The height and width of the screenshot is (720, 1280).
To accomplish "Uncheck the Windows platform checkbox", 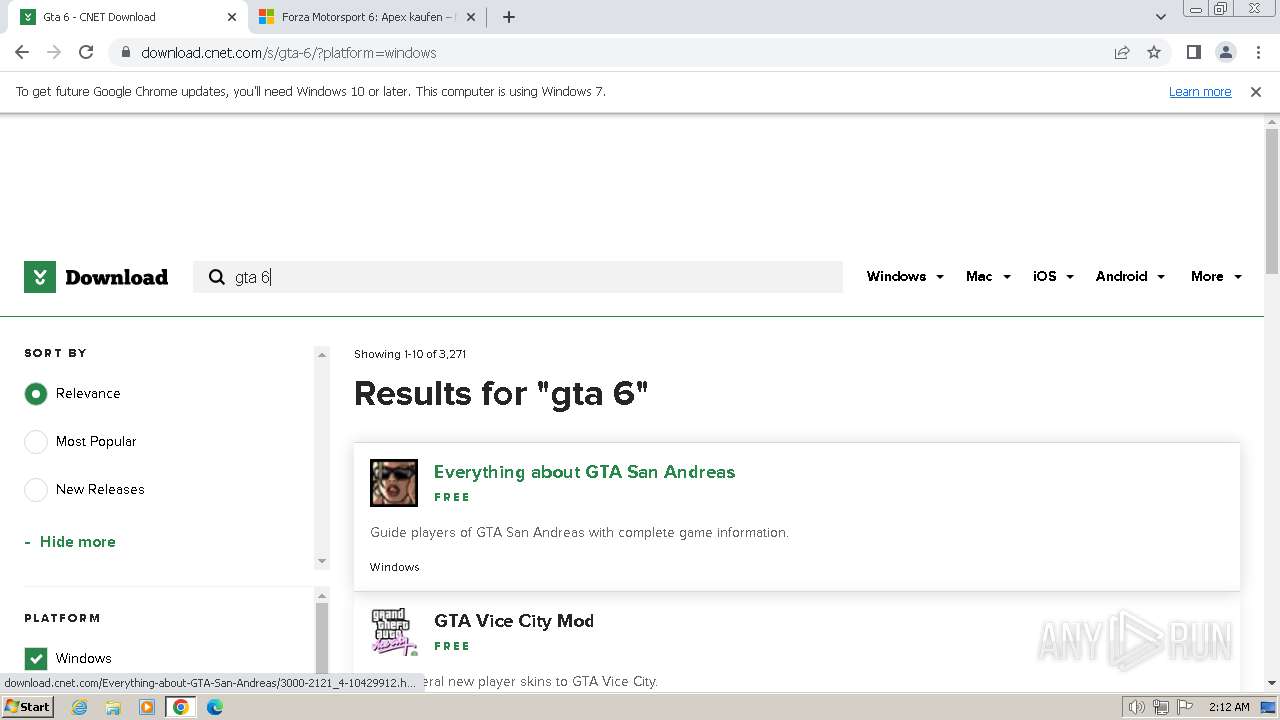I will pos(36,659).
